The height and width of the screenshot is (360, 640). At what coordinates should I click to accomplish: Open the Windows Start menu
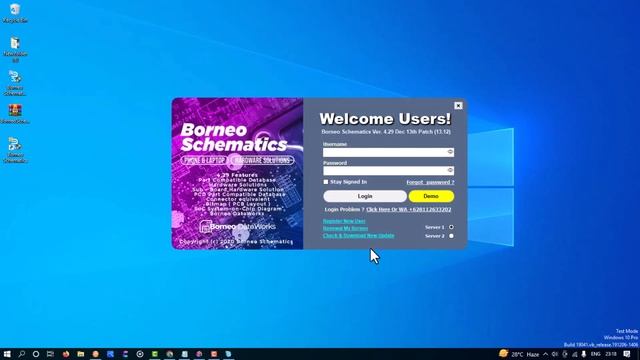coord(7,354)
